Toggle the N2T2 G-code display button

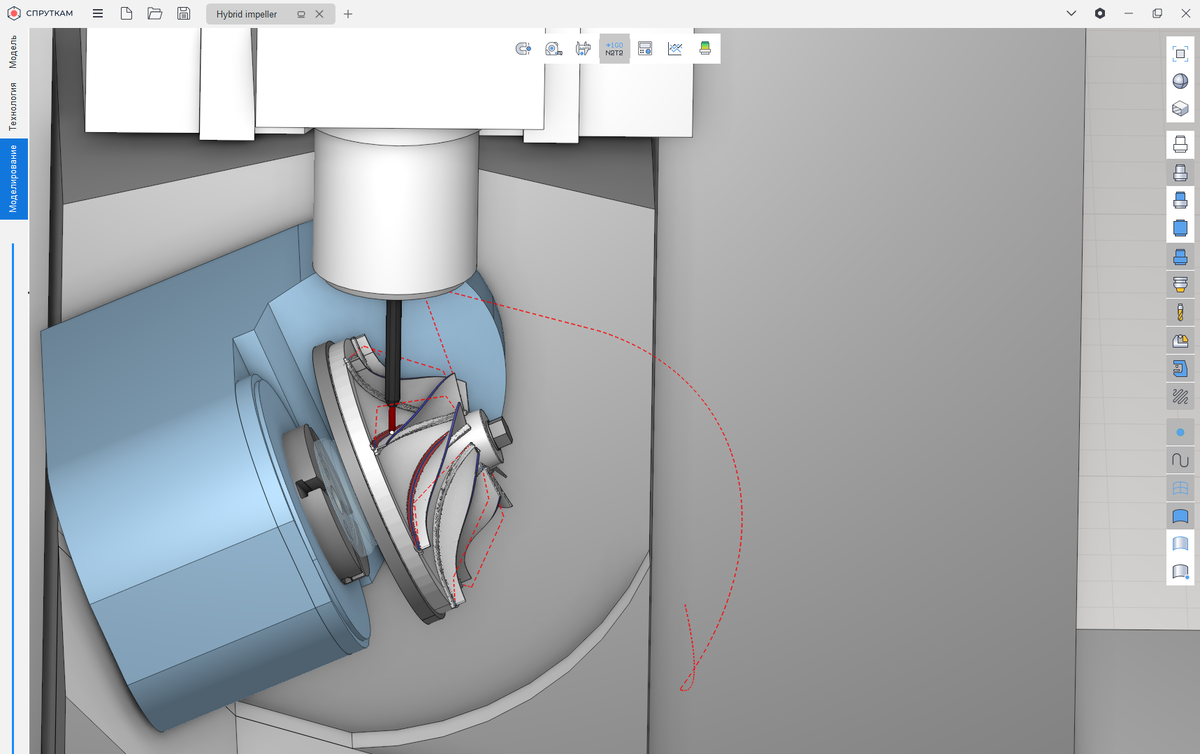click(614, 49)
